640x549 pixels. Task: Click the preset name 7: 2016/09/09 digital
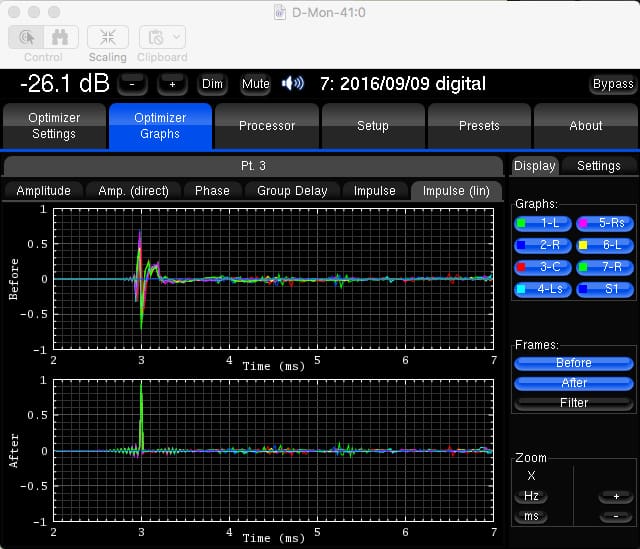[x=403, y=84]
